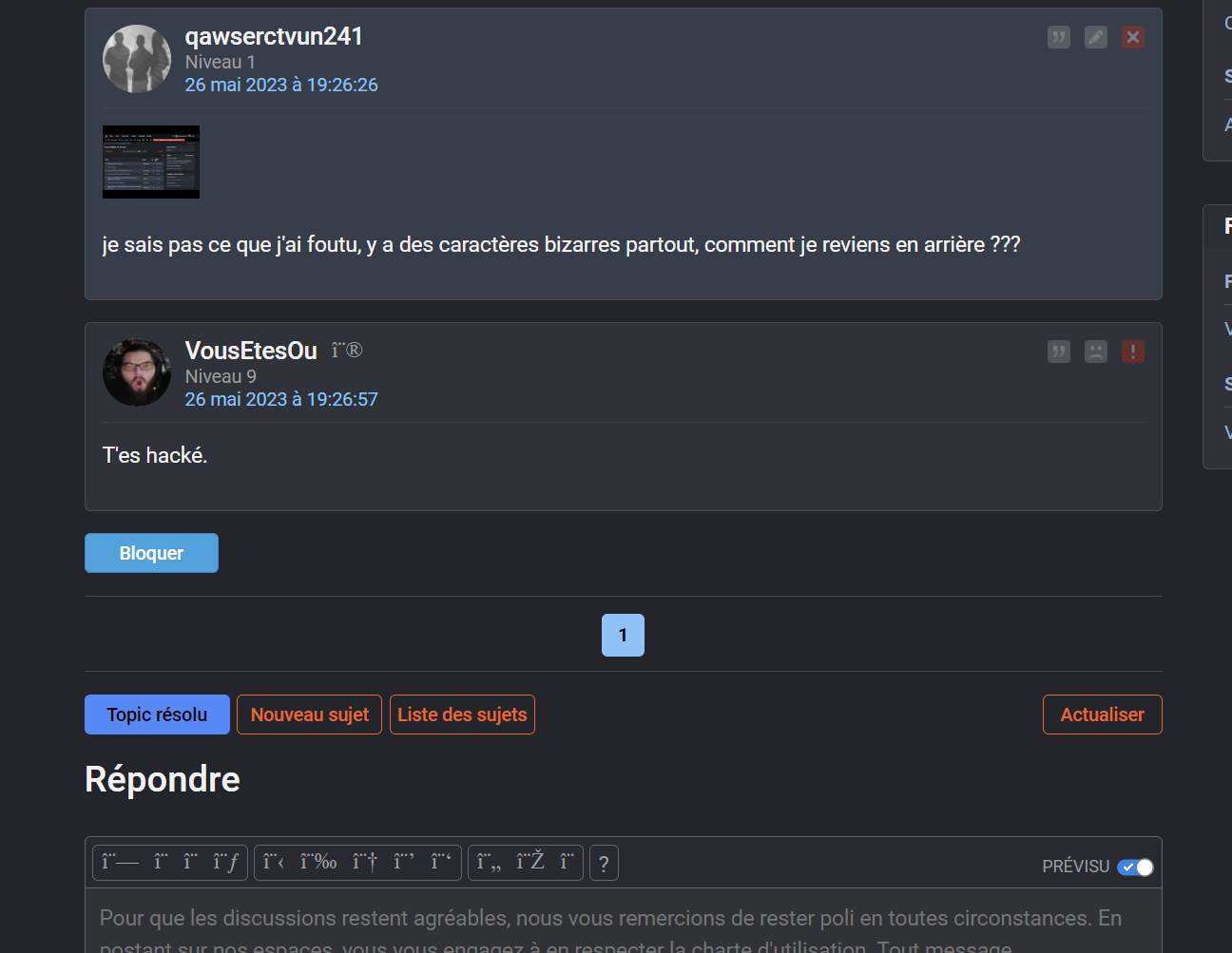Click the sad face icon on VousEtesOu's post

[1095, 352]
